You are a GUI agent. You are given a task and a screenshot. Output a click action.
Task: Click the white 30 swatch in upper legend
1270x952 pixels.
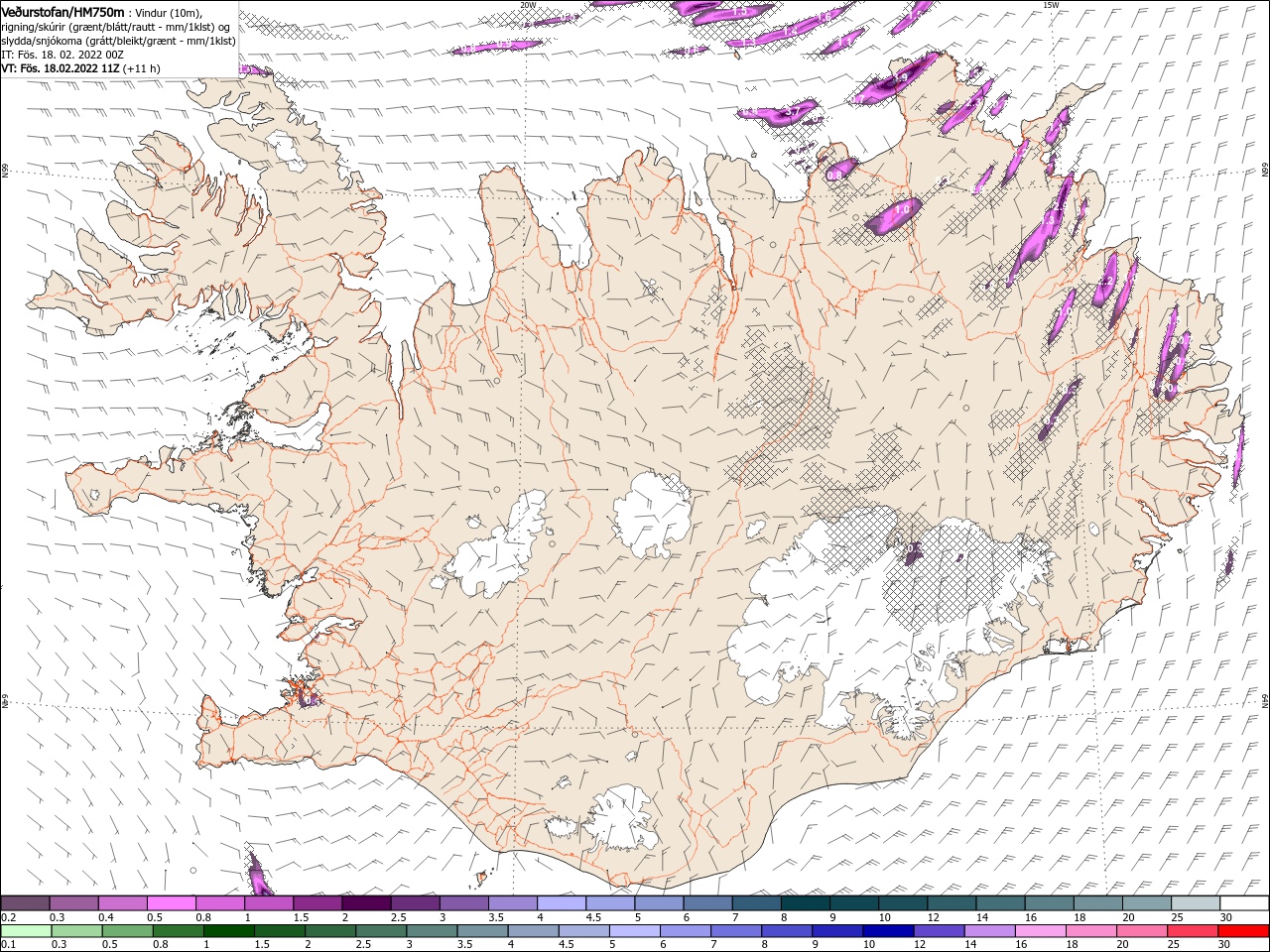click(1243, 903)
